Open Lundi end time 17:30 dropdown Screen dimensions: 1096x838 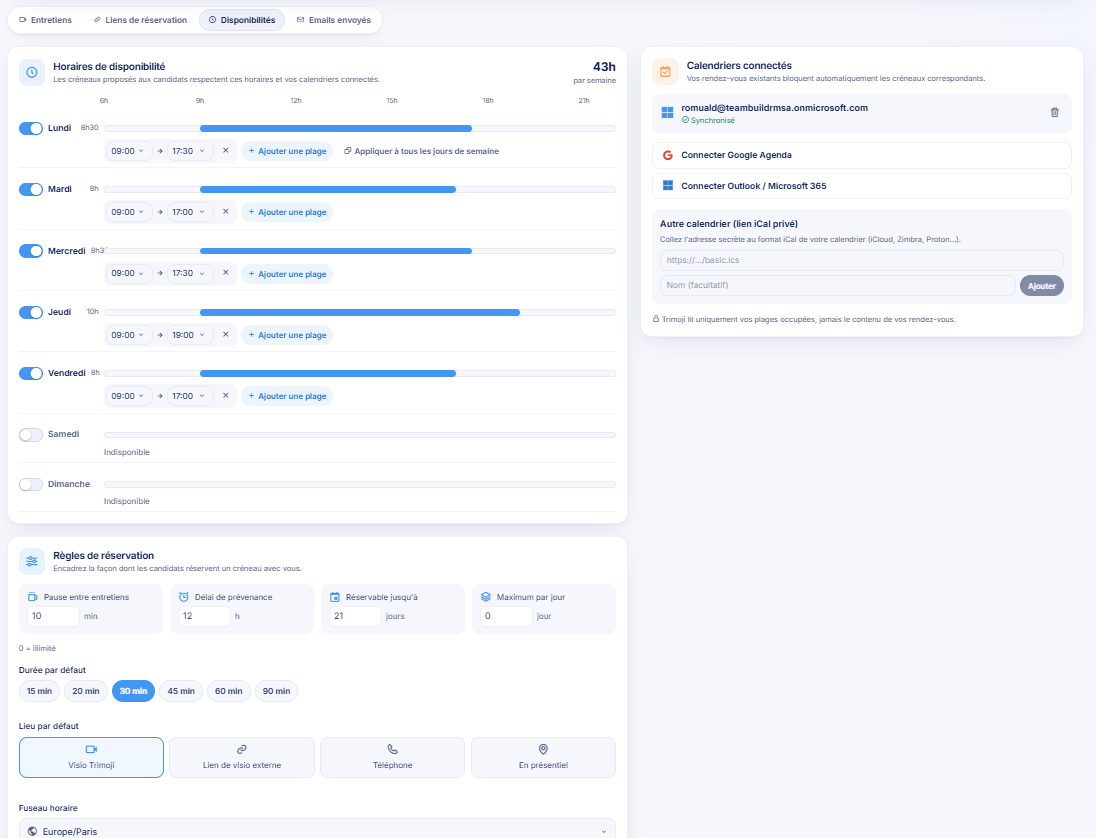coord(189,151)
